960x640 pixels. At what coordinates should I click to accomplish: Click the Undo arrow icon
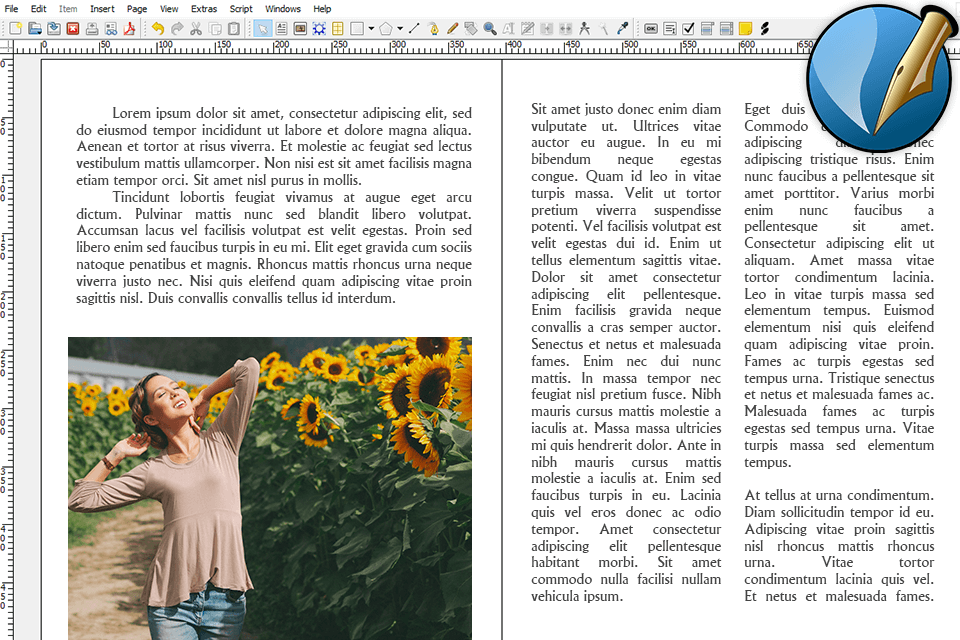pyautogui.click(x=157, y=29)
